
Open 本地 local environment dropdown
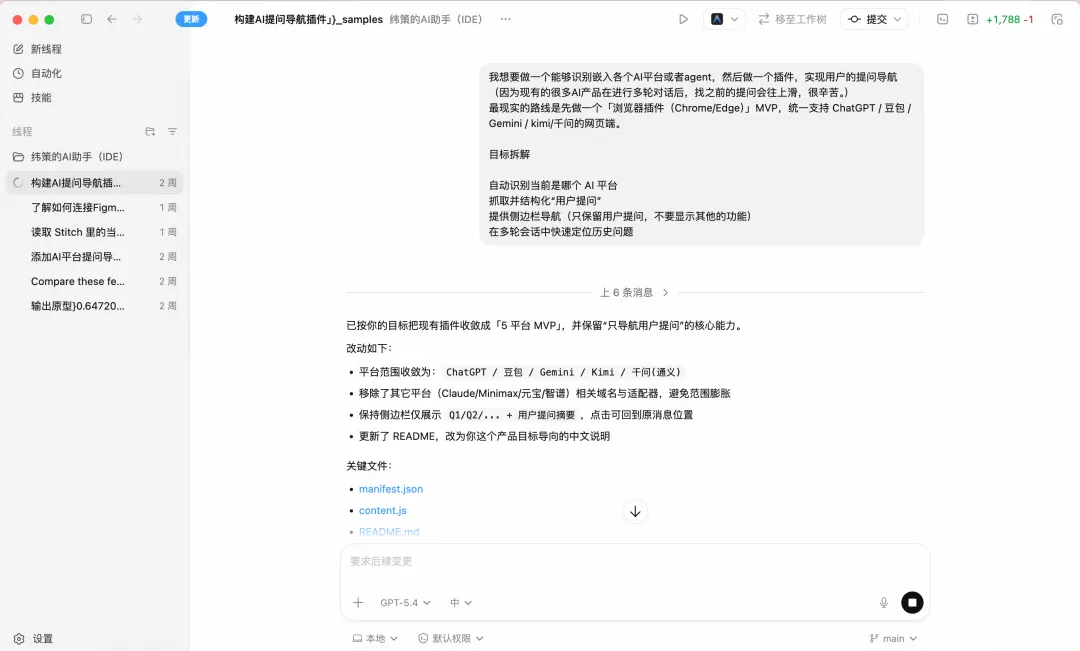(375, 639)
